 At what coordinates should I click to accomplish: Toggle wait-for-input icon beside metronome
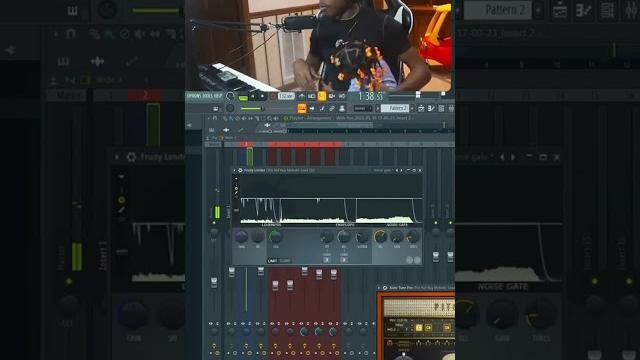(x=312, y=96)
